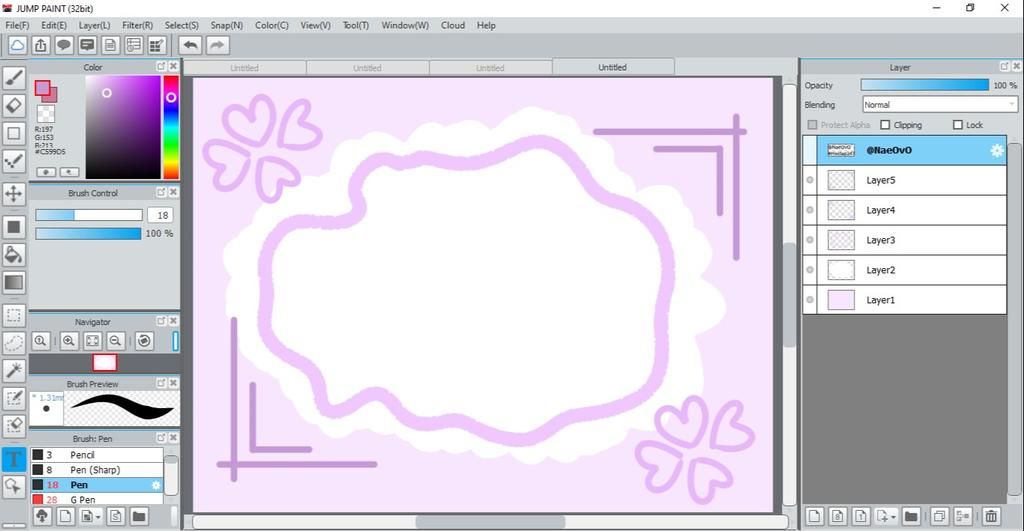
Task: Select the Eraser tool
Action: pyautogui.click(x=14, y=105)
